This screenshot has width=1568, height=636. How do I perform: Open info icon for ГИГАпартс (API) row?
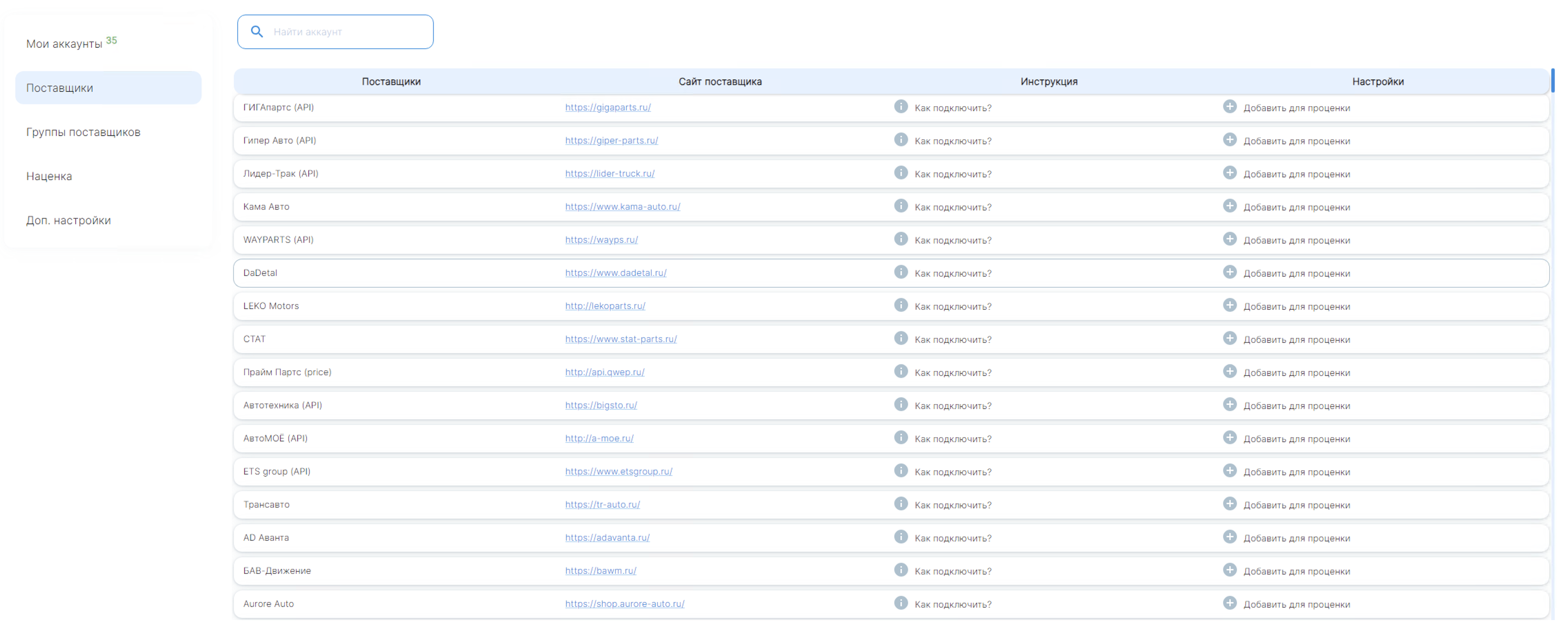click(x=901, y=107)
